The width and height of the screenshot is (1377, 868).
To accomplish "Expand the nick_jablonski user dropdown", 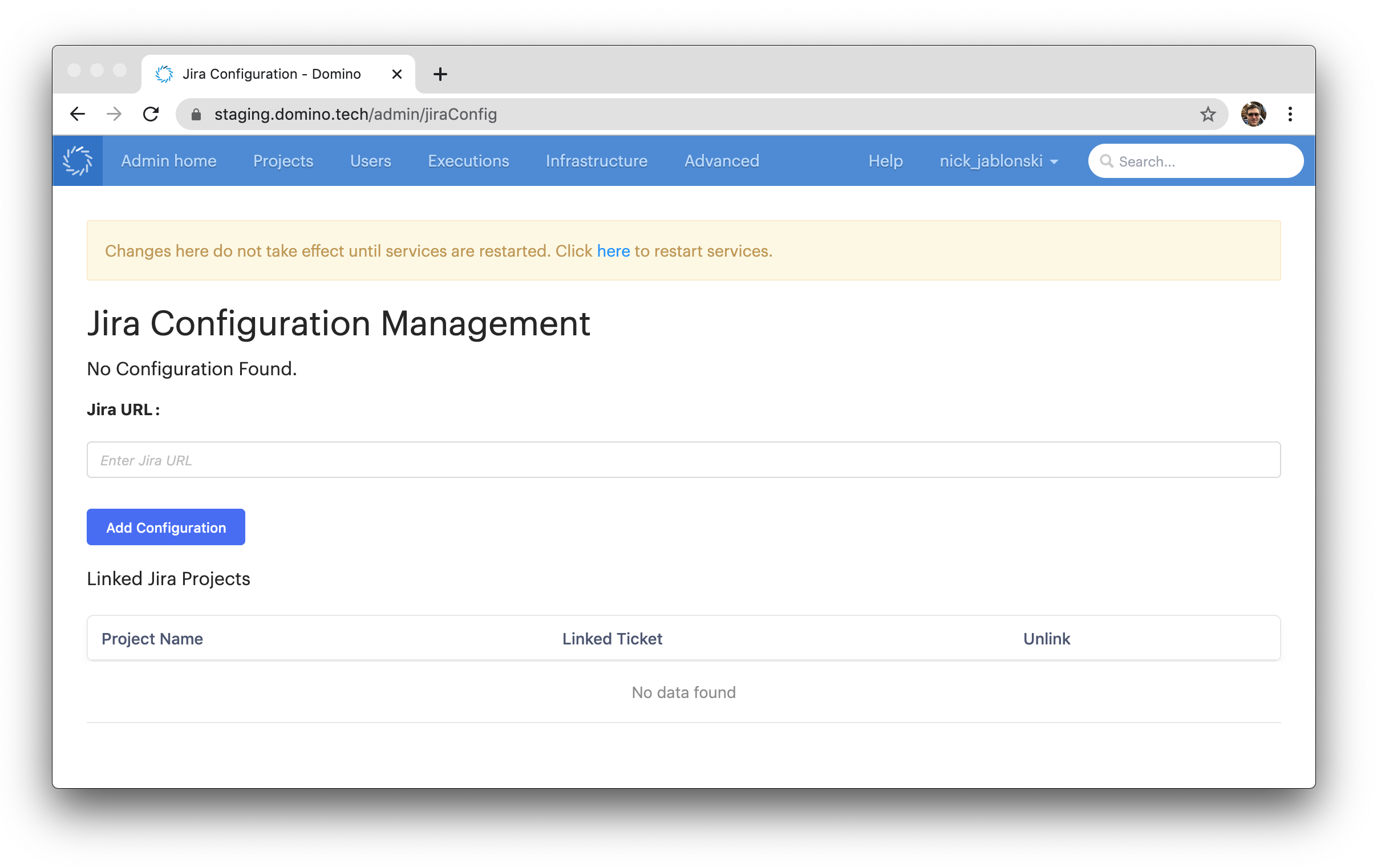I will [x=998, y=161].
